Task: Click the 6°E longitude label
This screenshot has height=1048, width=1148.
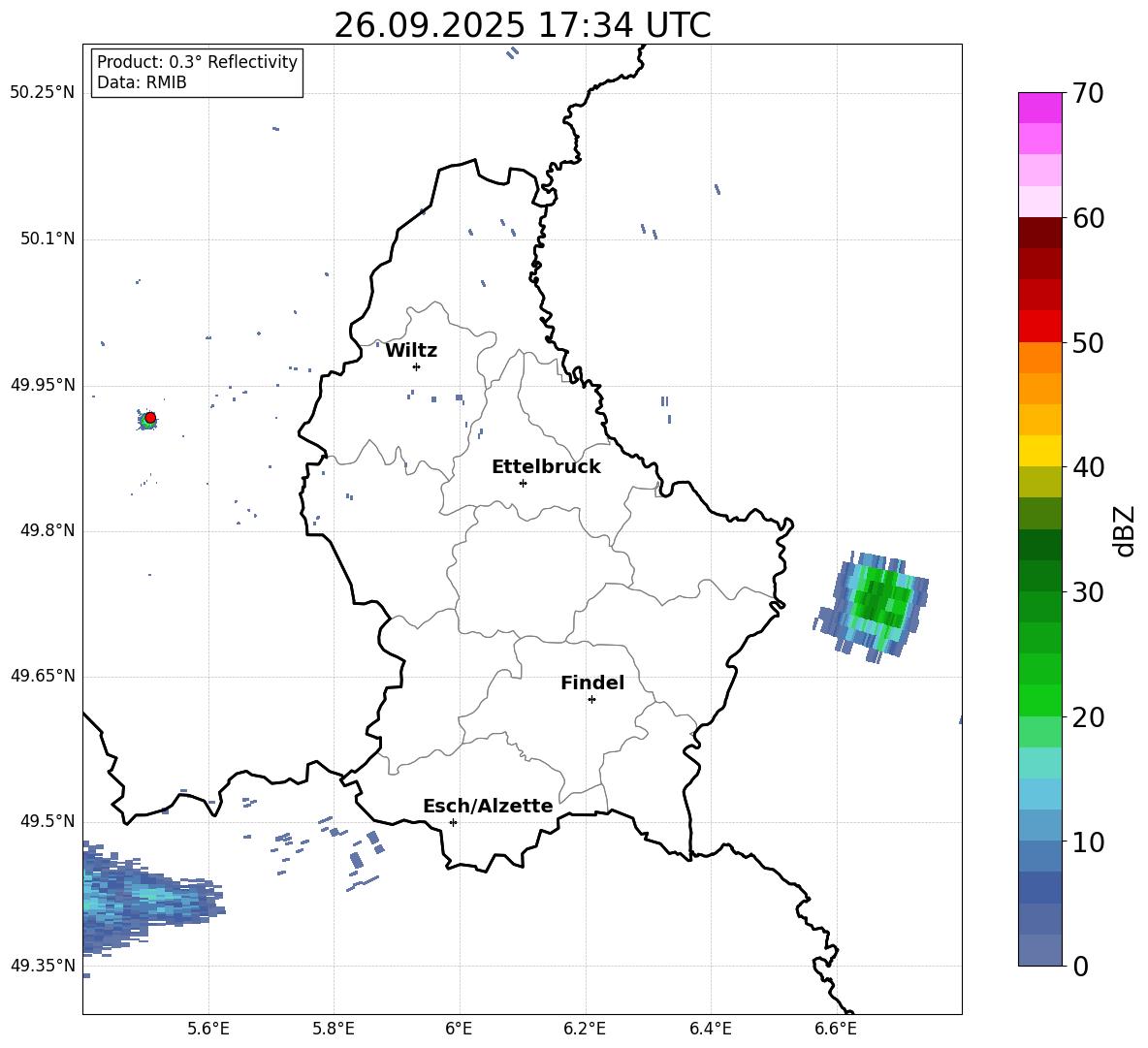Action: 459,1029
